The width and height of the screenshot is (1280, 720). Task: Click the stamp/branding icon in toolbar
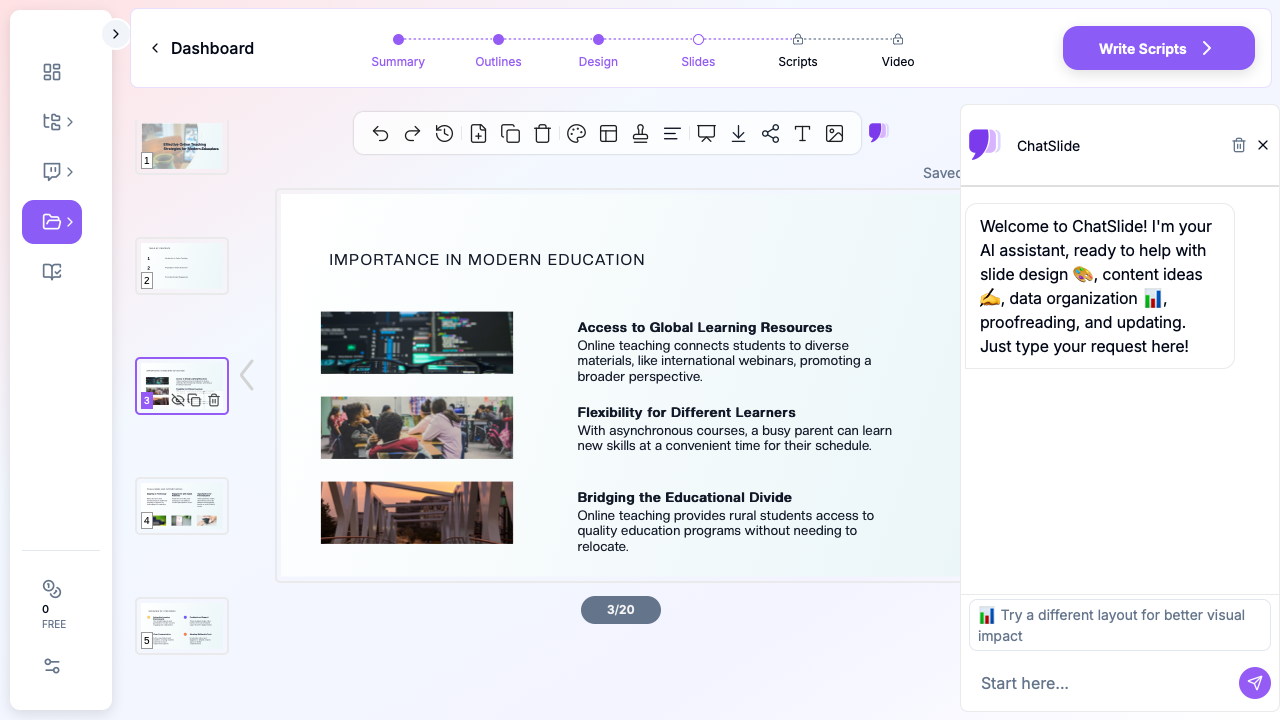click(x=641, y=134)
